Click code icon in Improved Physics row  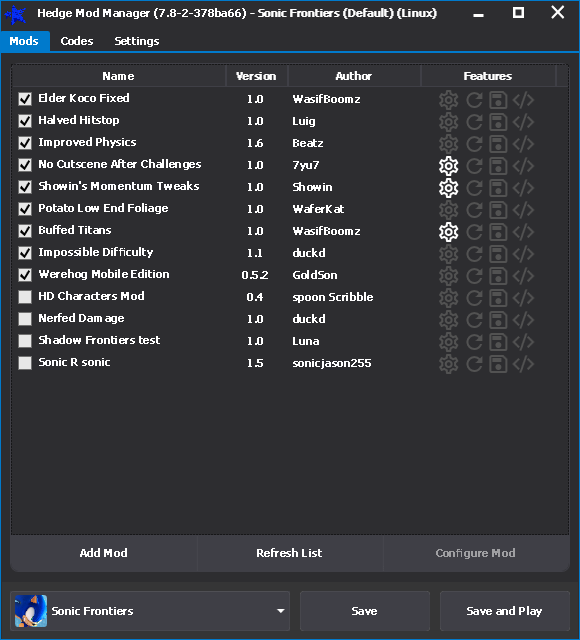click(x=523, y=144)
